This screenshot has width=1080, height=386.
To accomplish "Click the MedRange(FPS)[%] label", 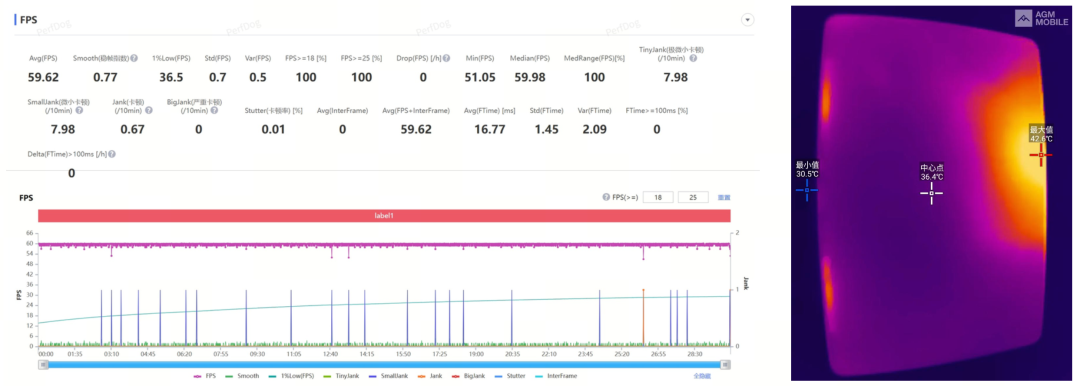I will (x=594, y=59).
